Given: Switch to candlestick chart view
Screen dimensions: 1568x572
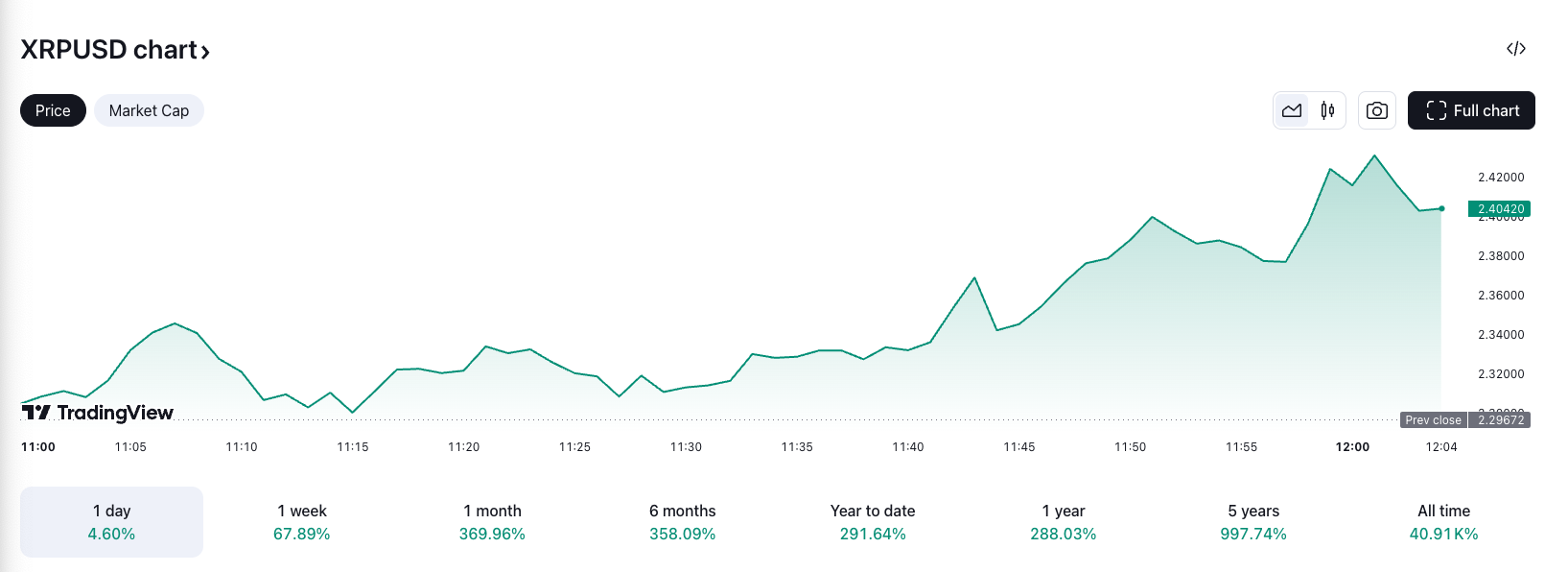Looking at the screenshot, I should [1327, 110].
